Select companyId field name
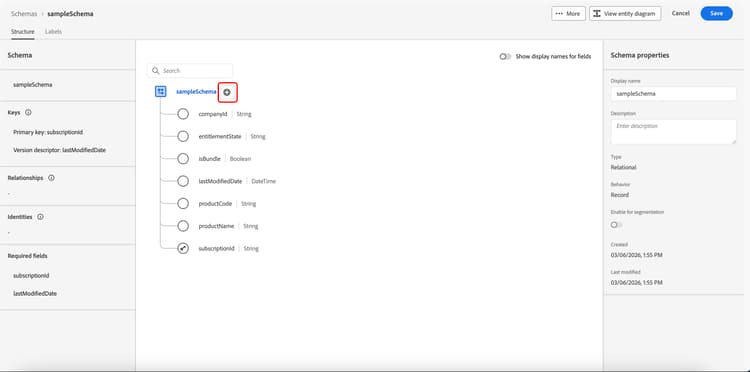This screenshot has width=750, height=372. click(x=213, y=114)
